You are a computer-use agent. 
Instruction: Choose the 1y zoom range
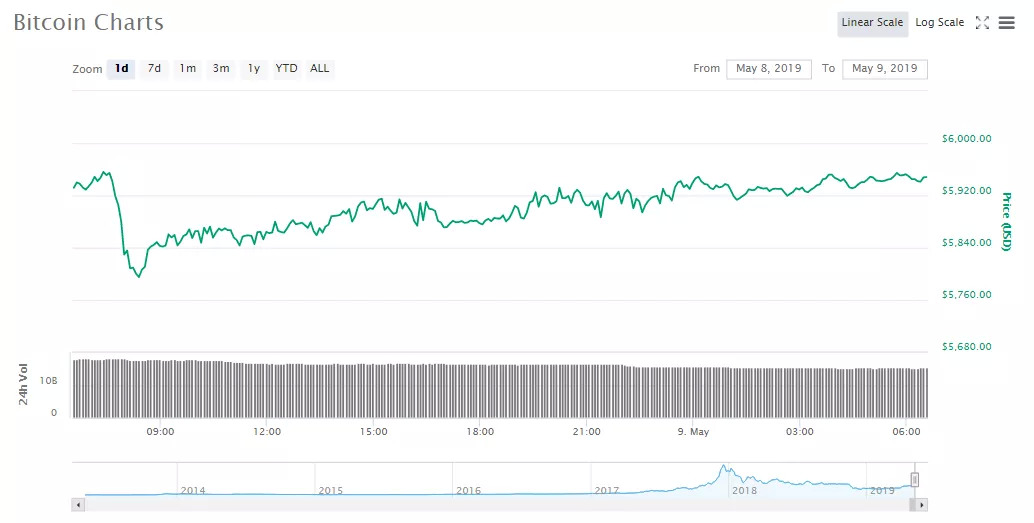click(254, 69)
